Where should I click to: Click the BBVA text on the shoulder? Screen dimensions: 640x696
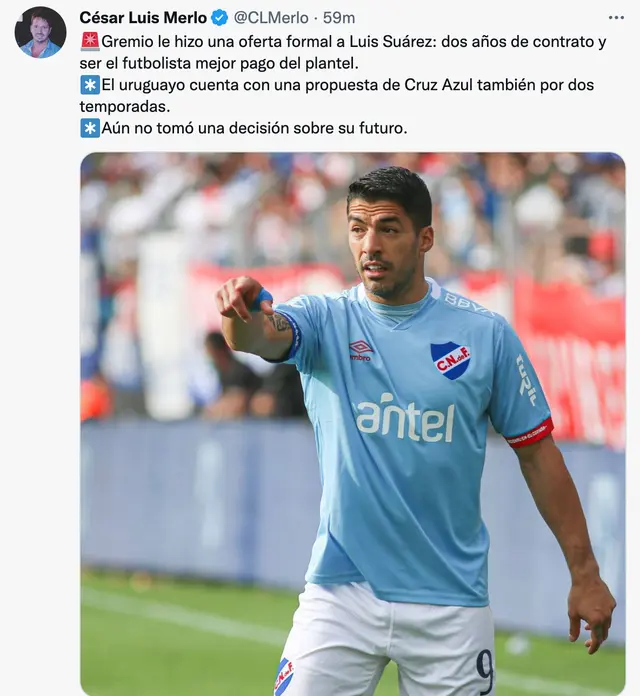point(469,304)
